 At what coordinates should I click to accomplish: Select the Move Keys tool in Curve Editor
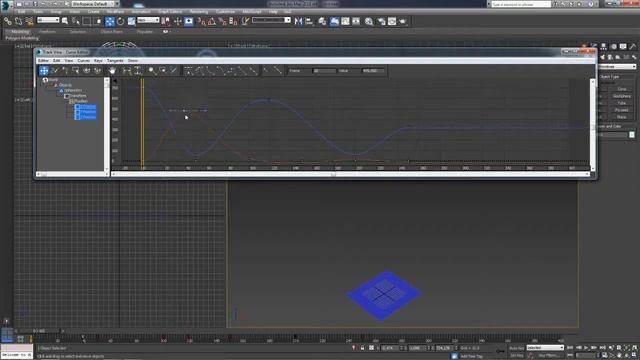44,71
